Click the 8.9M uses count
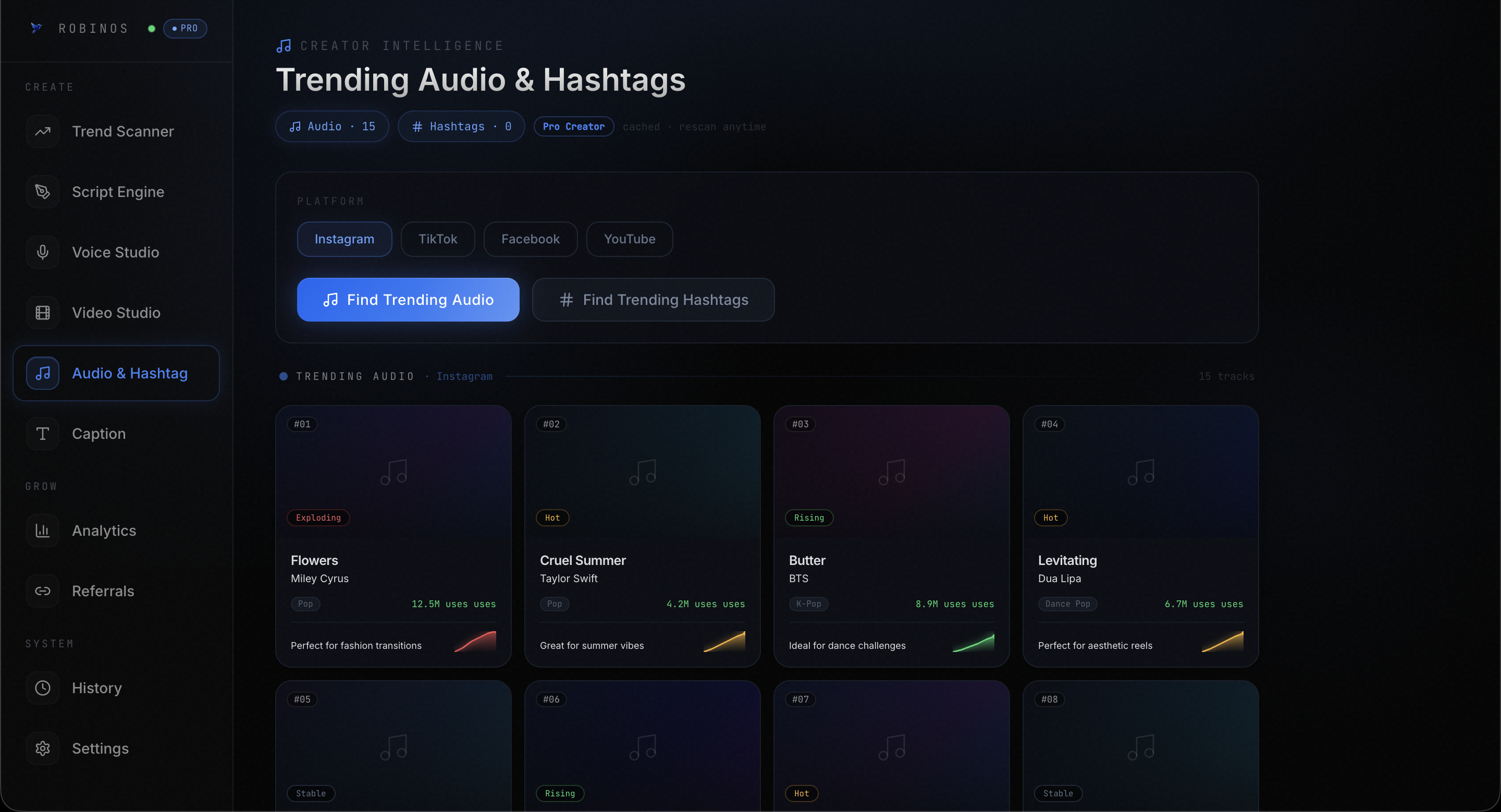Viewport: 1501px width, 812px height. pos(955,604)
